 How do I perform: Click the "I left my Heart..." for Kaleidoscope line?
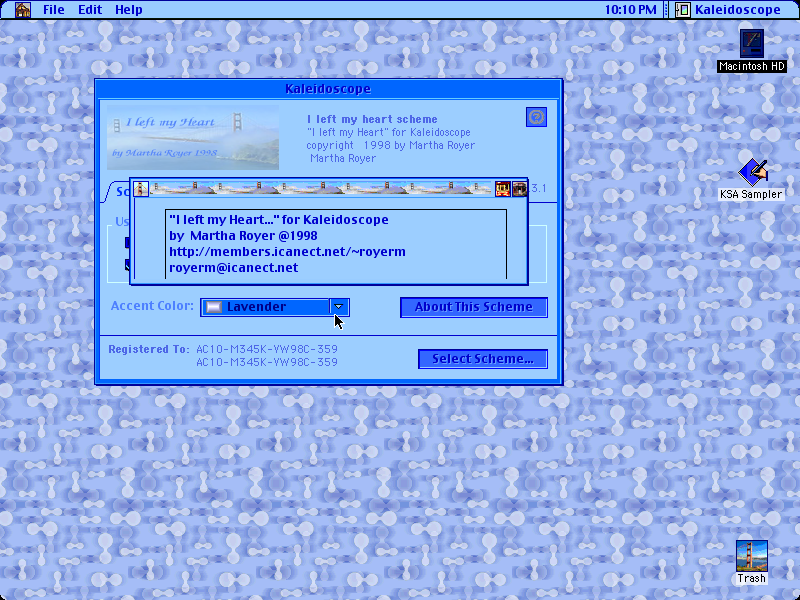tap(279, 220)
